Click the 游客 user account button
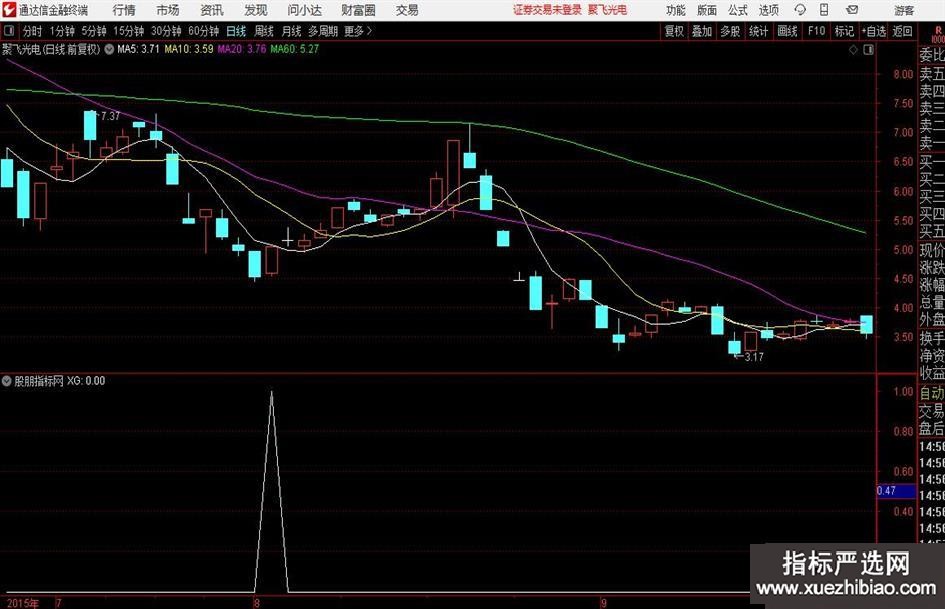Image resolution: width=945 pixels, height=609 pixels. pos(904,10)
